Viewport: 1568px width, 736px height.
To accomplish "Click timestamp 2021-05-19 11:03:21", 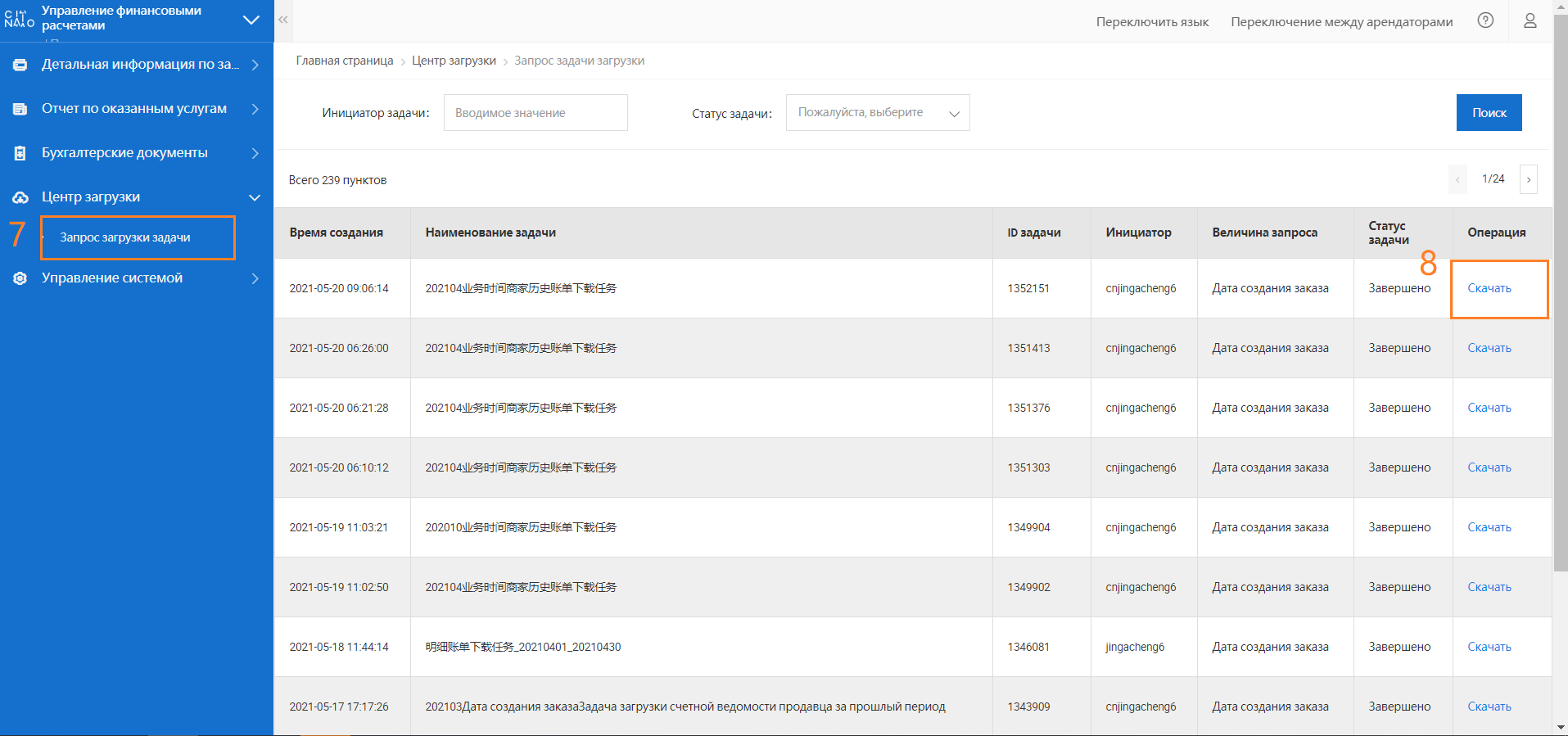I will [x=339, y=527].
